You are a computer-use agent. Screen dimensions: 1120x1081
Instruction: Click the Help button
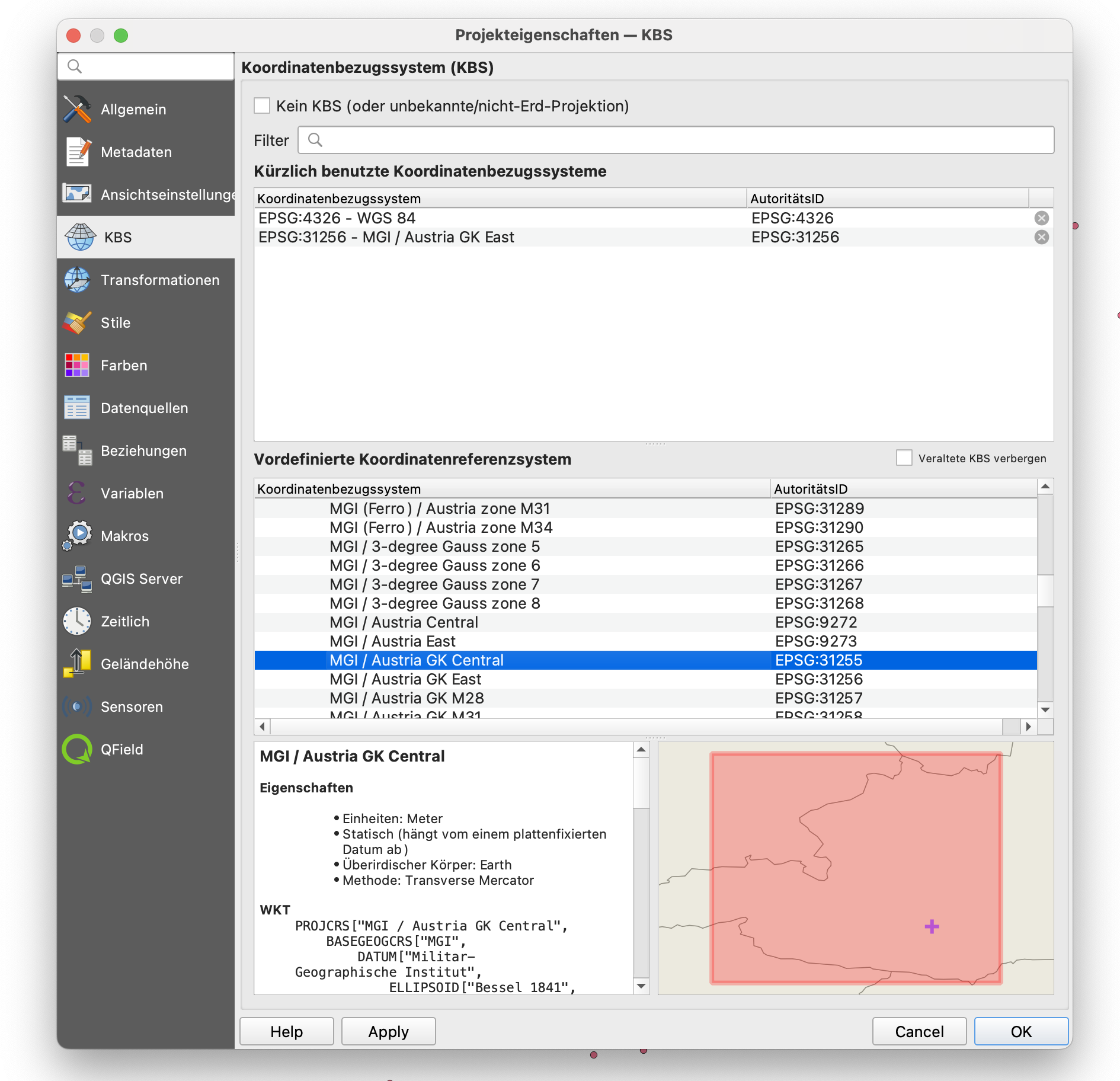click(287, 1031)
